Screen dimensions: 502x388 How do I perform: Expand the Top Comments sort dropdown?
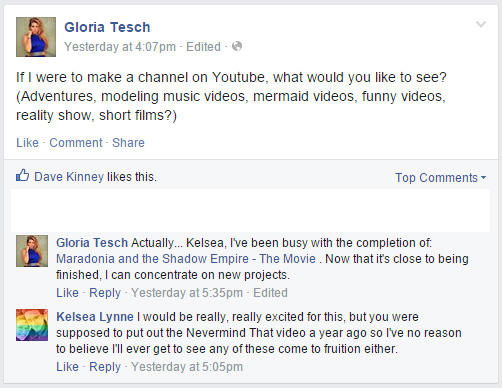(440, 178)
